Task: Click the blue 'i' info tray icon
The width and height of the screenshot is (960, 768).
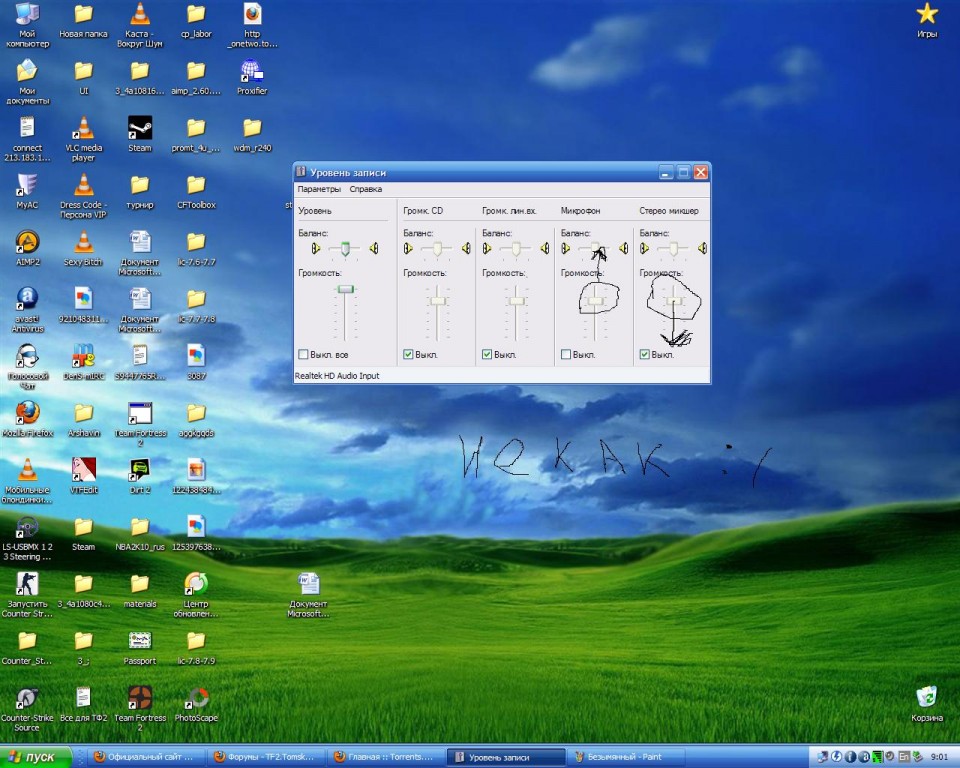Action: (x=850, y=757)
